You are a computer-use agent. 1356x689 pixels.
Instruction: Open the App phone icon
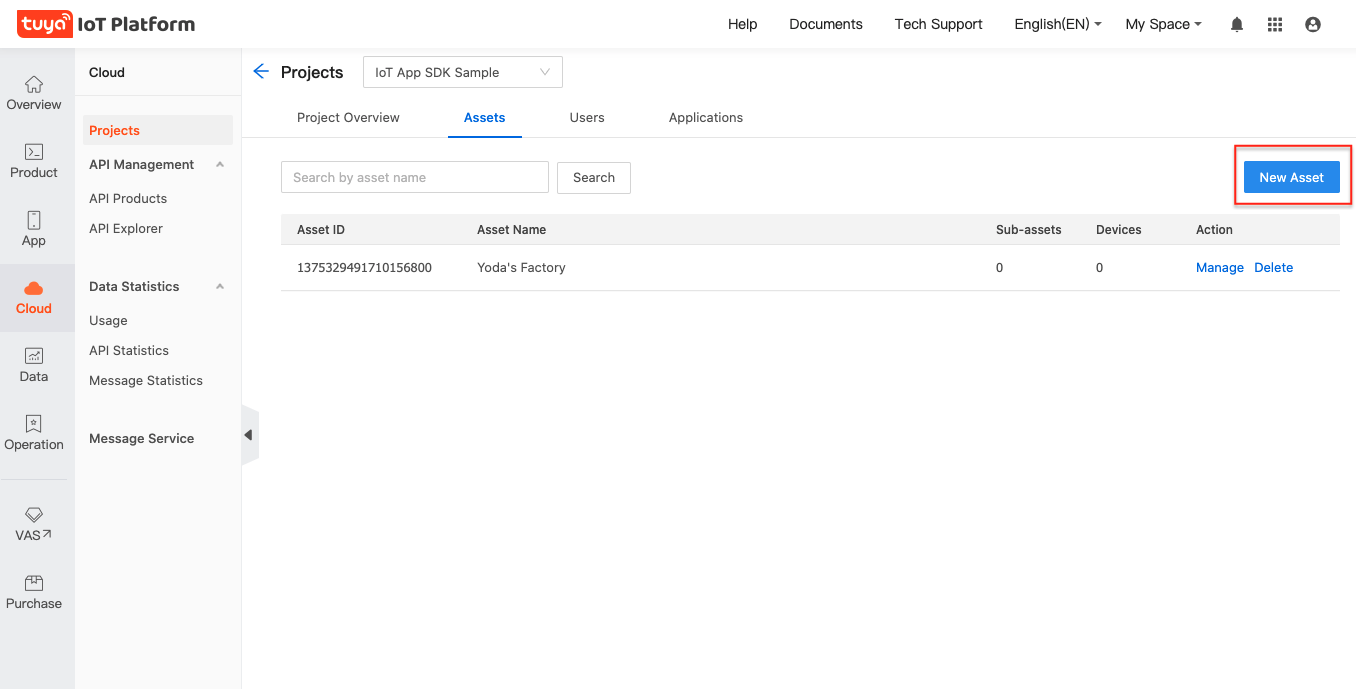pos(34,221)
